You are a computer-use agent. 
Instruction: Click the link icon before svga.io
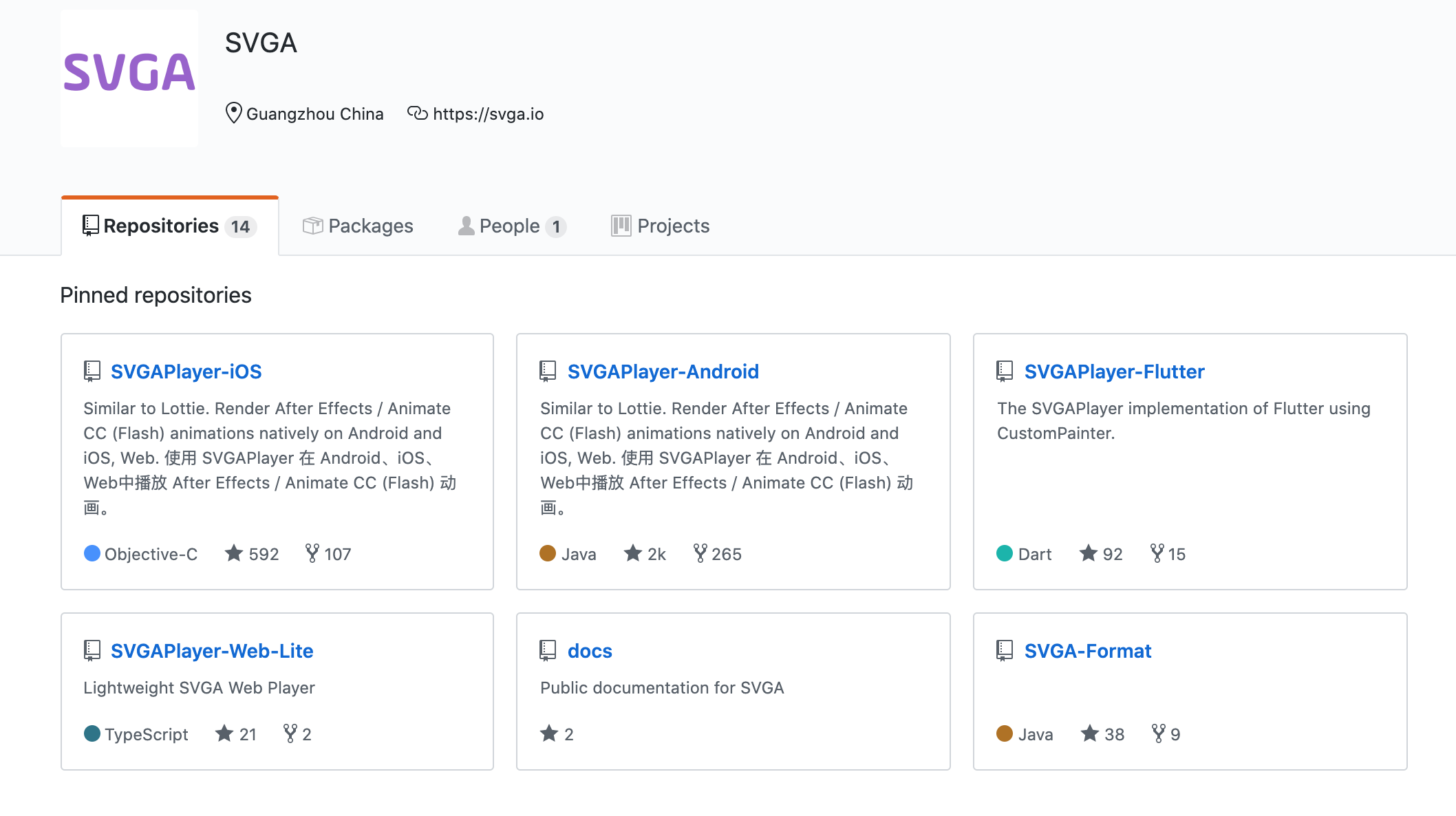coord(418,113)
